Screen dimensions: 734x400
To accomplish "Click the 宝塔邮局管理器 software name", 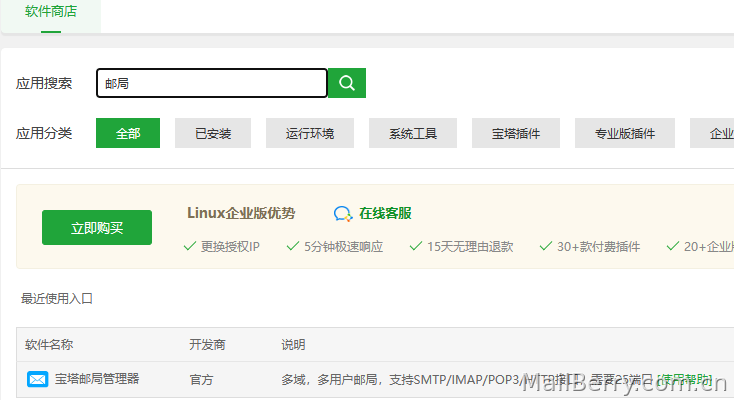I will pos(97,378).
